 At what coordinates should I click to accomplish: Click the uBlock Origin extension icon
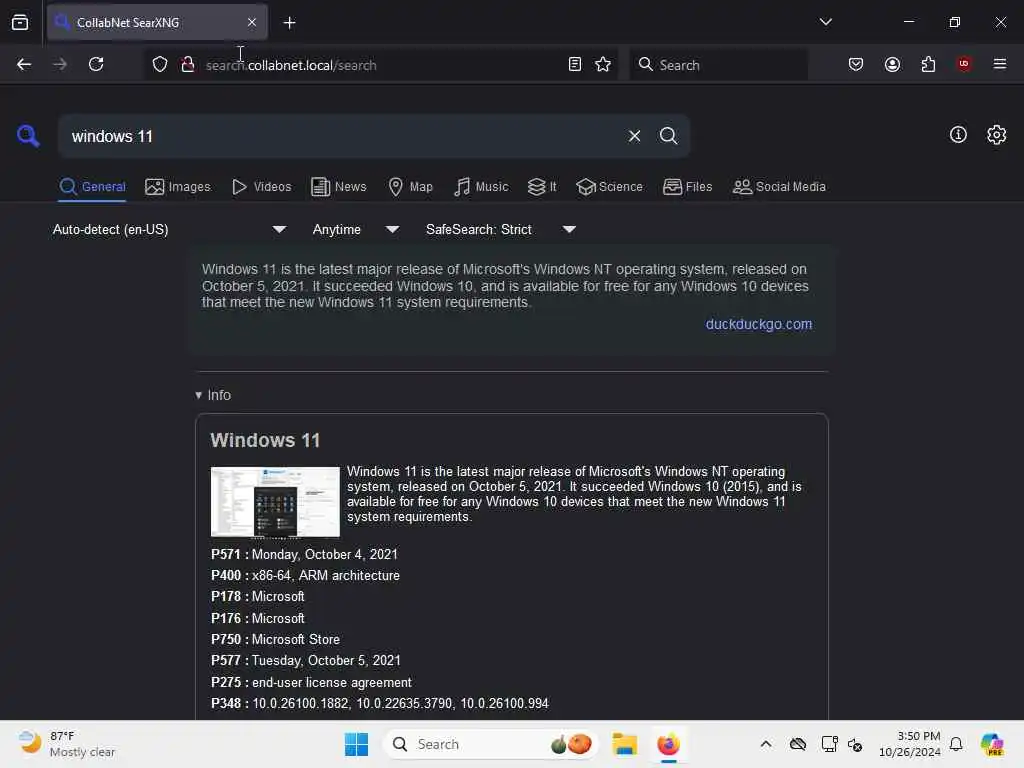click(x=964, y=64)
